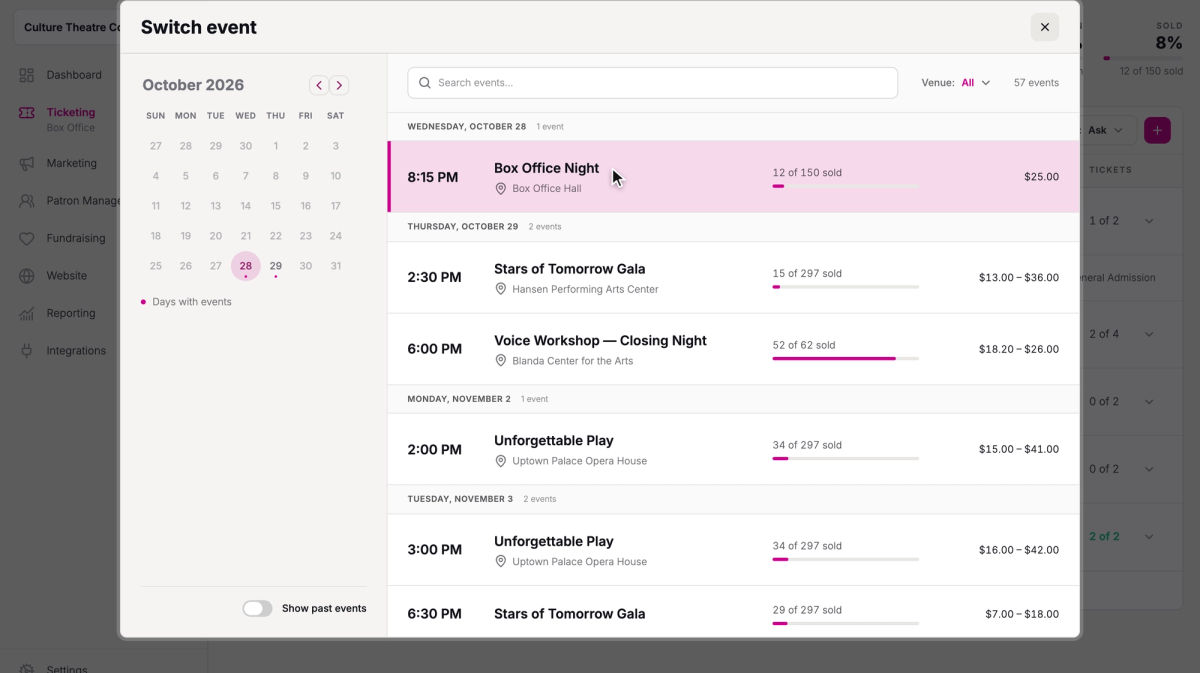Viewport: 1200px width, 673px height.
Task: Go to the previous calendar month
Action: point(319,86)
